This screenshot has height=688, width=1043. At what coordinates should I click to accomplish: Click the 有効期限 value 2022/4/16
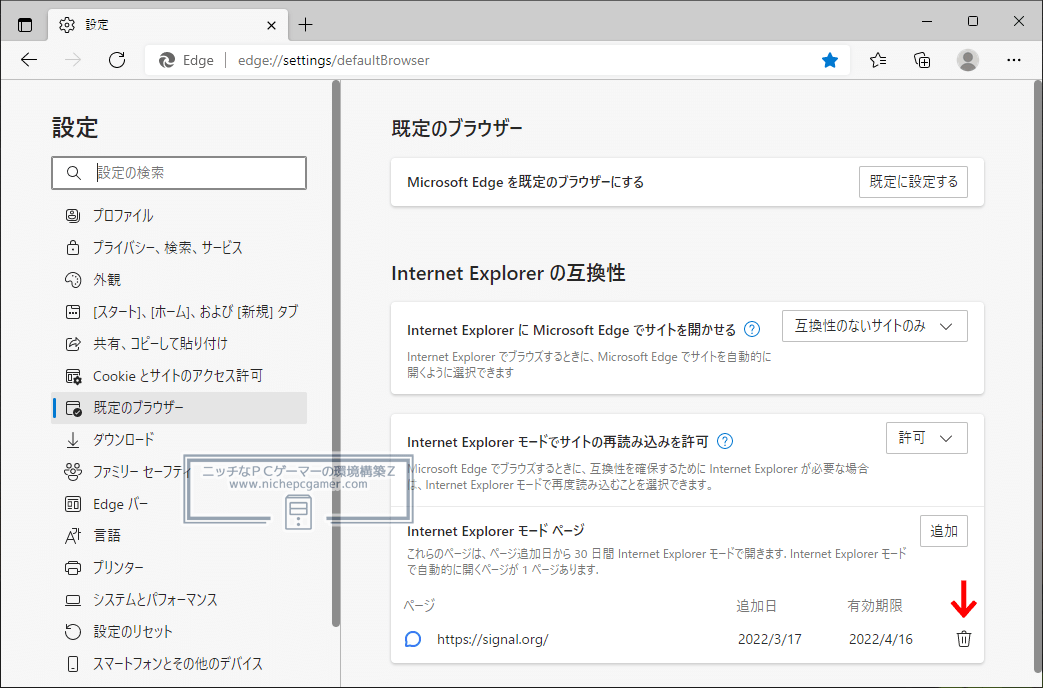881,639
